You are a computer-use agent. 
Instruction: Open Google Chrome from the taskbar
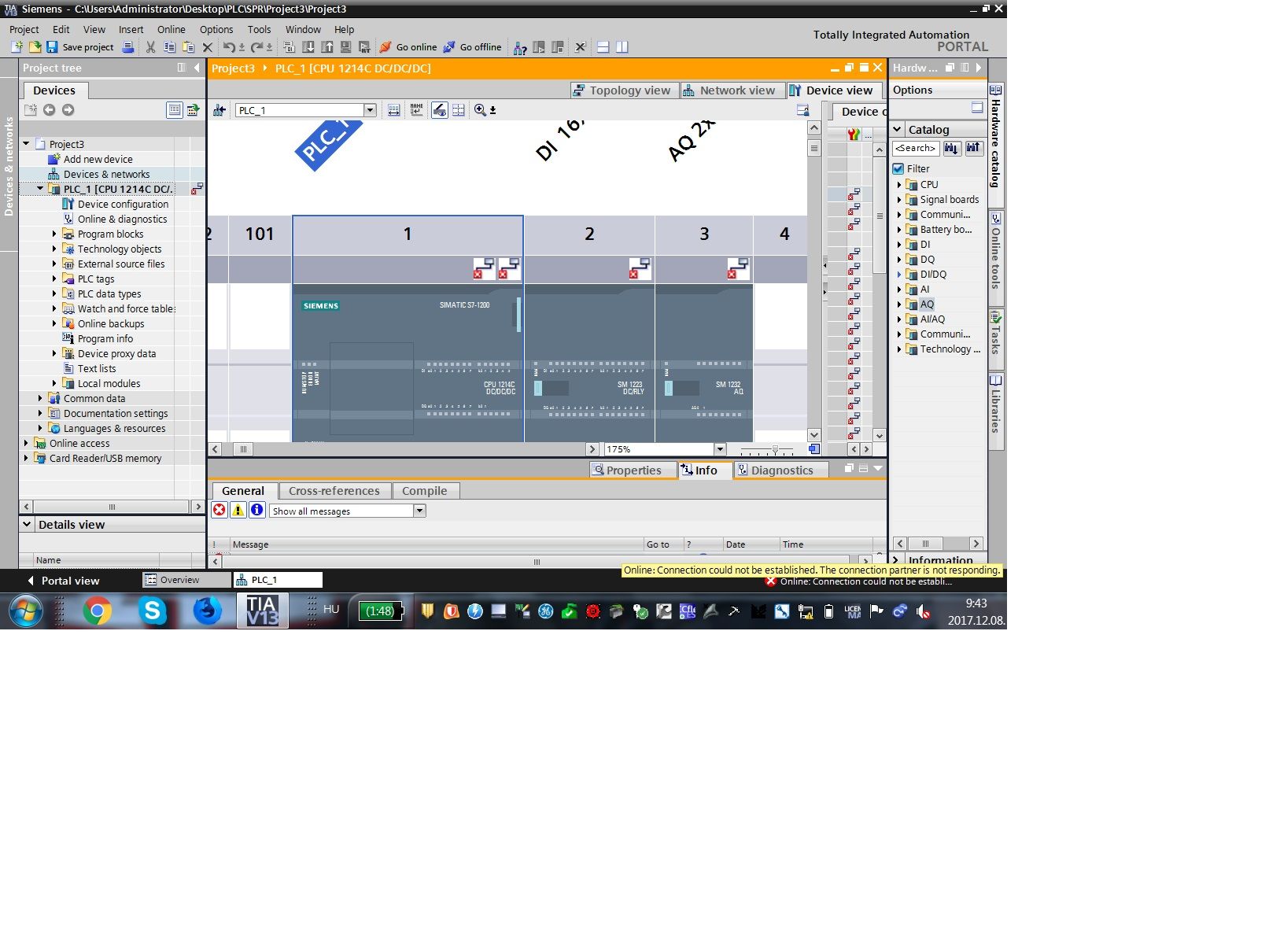click(98, 611)
